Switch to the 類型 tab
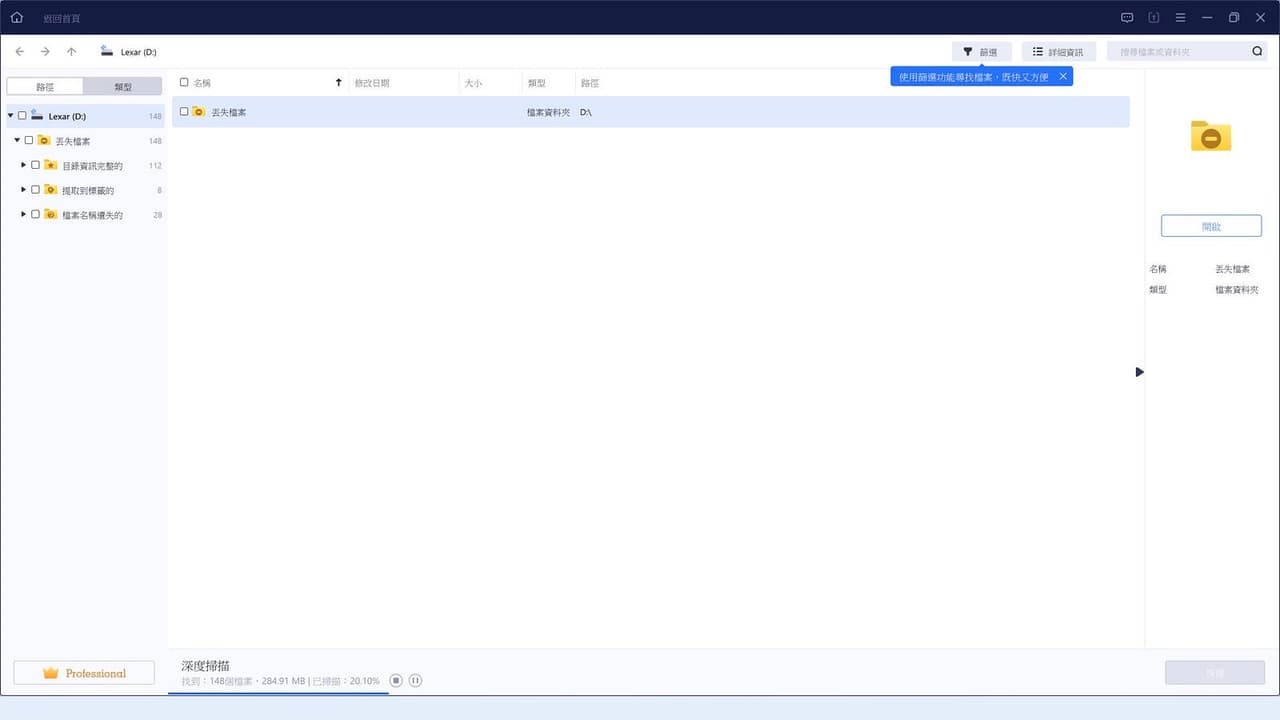The image size is (1280, 720). coord(122,87)
